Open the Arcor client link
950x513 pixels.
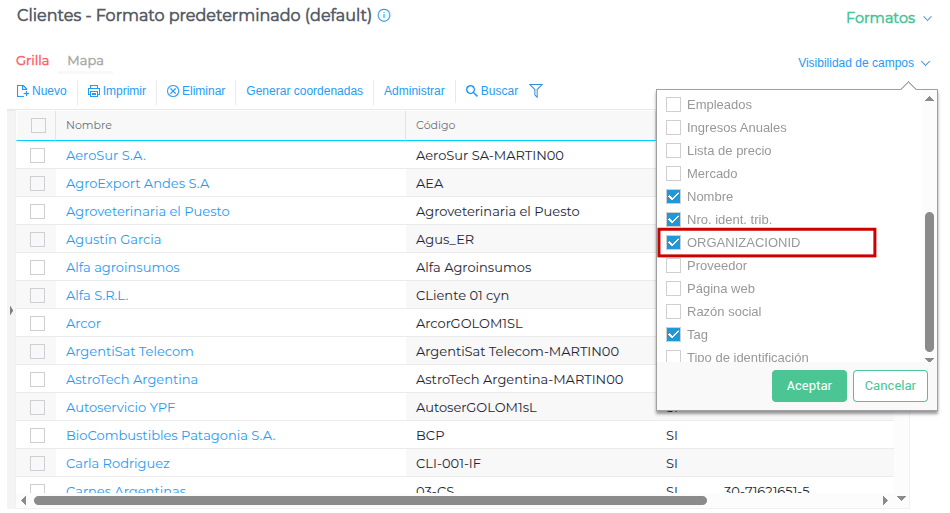point(83,324)
